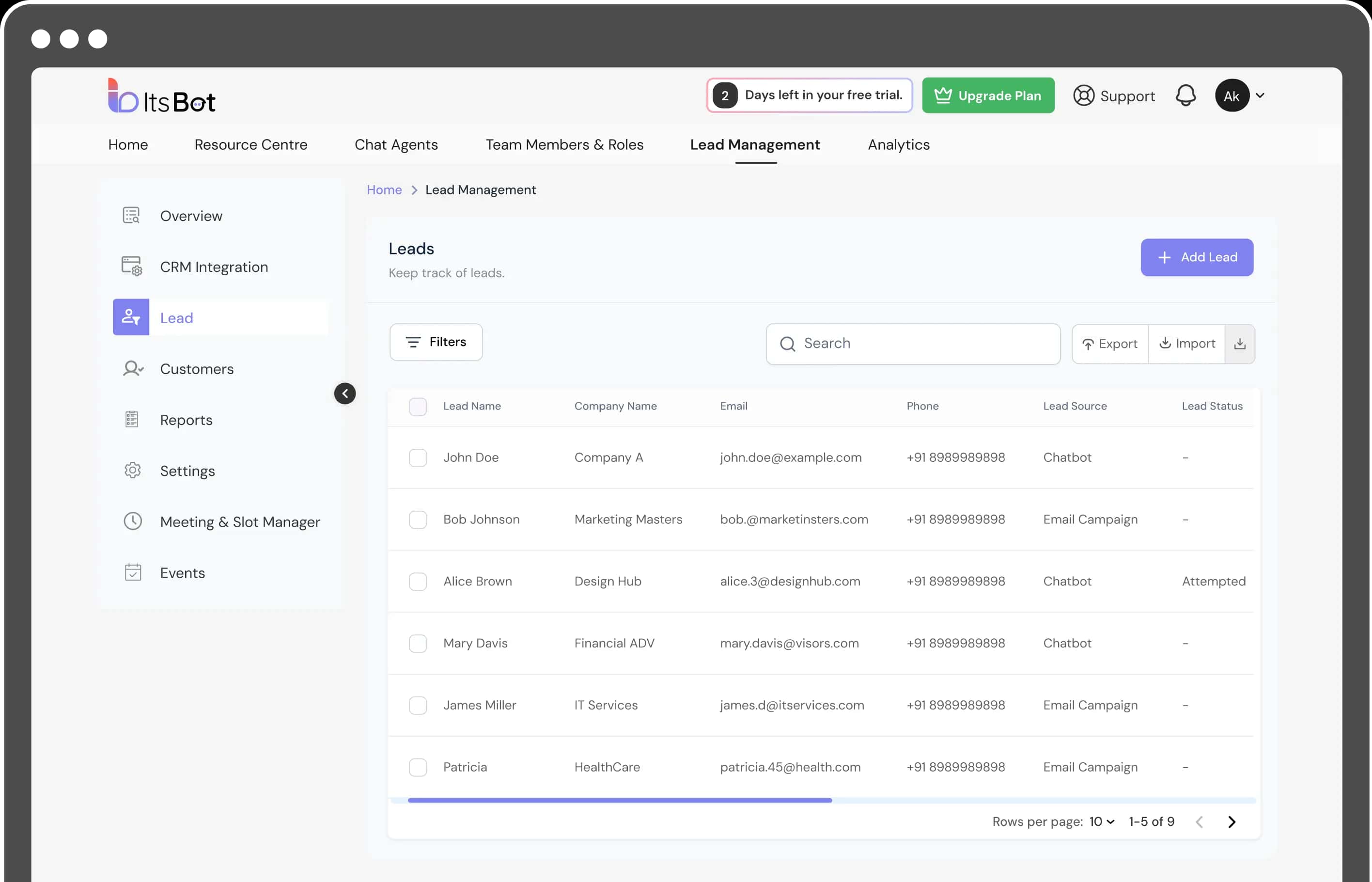Click the Settings gear icon in sidebar
This screenshot has width=1372, height=882.
coord(133,471)
